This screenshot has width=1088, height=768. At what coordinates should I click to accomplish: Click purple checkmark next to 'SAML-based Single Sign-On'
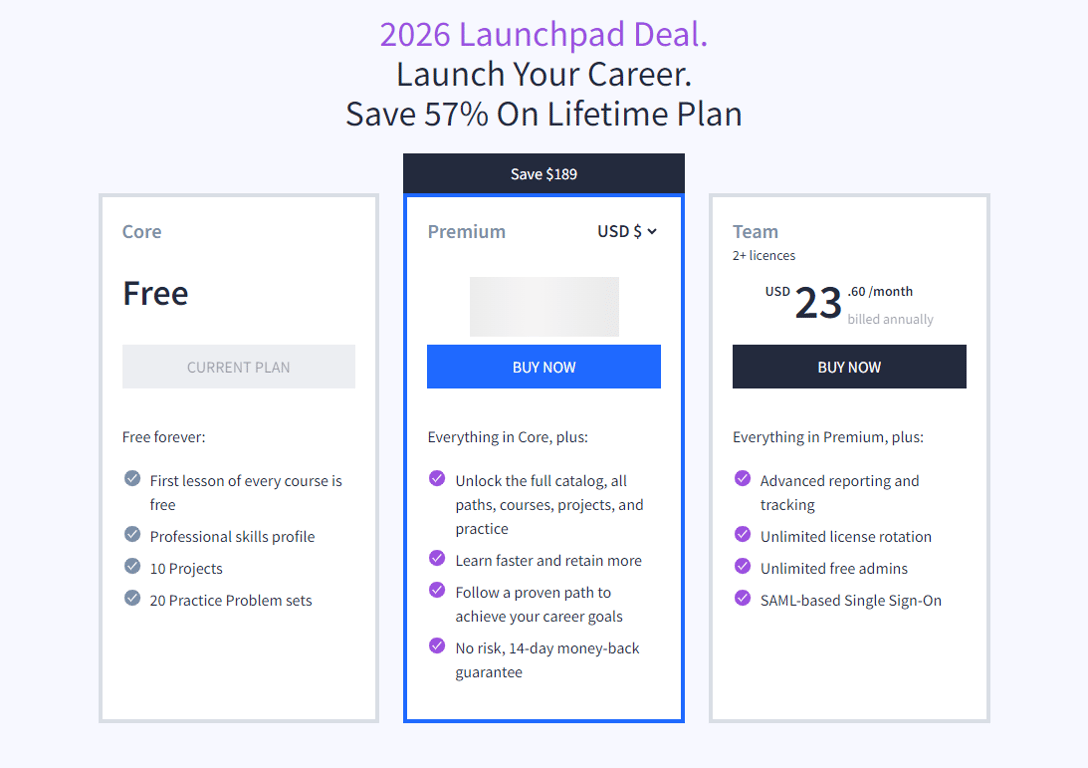pyautogui.click(x=742, y=598)
